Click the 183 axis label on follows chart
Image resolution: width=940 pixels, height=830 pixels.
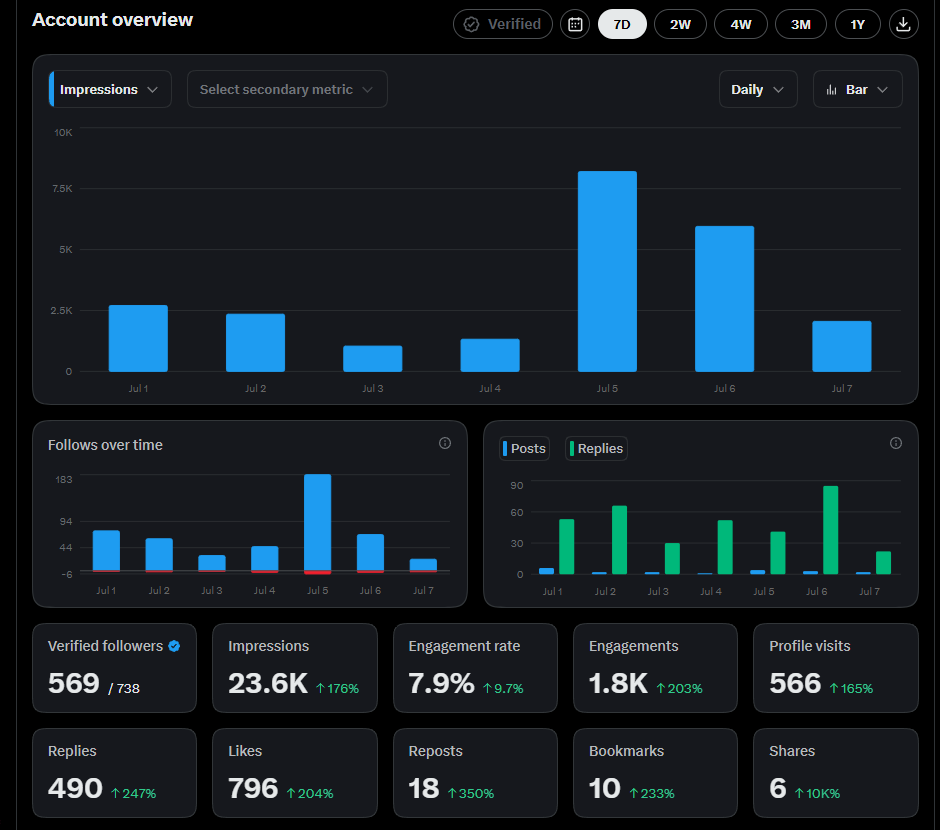coord(64,479)
